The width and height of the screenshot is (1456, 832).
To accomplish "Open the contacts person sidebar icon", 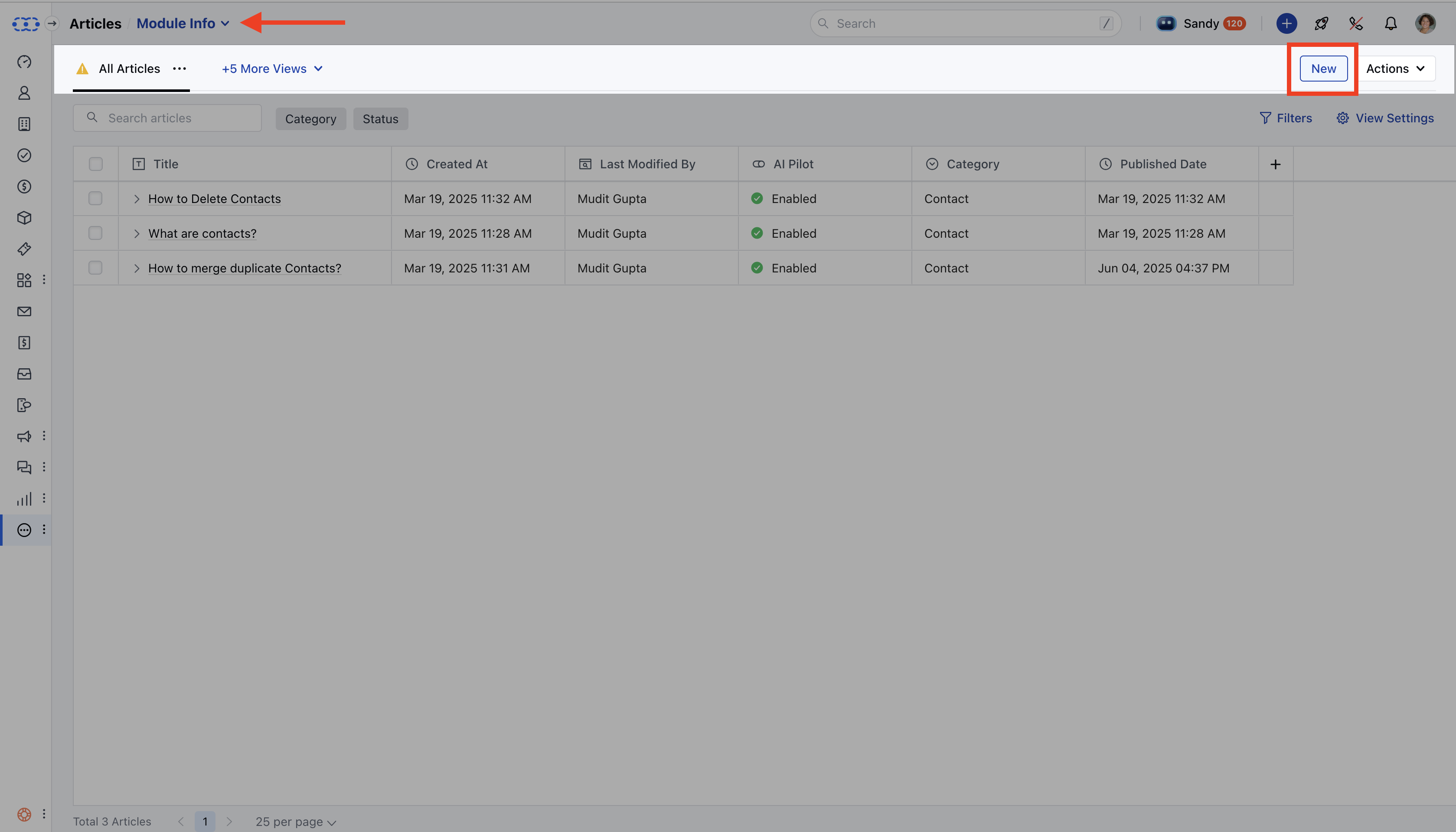I will (x=24, y=93).
